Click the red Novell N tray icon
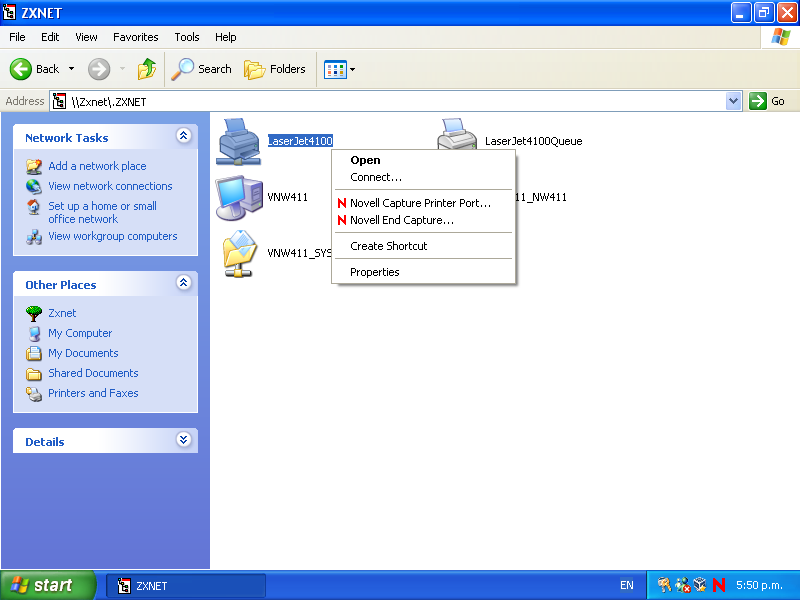800x600 pixels. 719,585
